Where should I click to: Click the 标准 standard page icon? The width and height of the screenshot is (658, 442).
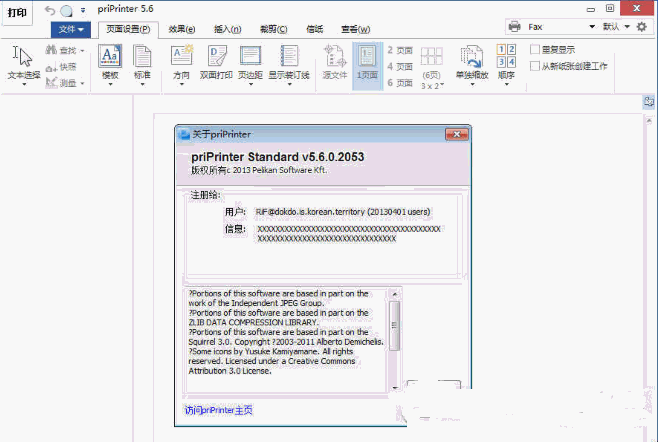click(x=142, y=56)
